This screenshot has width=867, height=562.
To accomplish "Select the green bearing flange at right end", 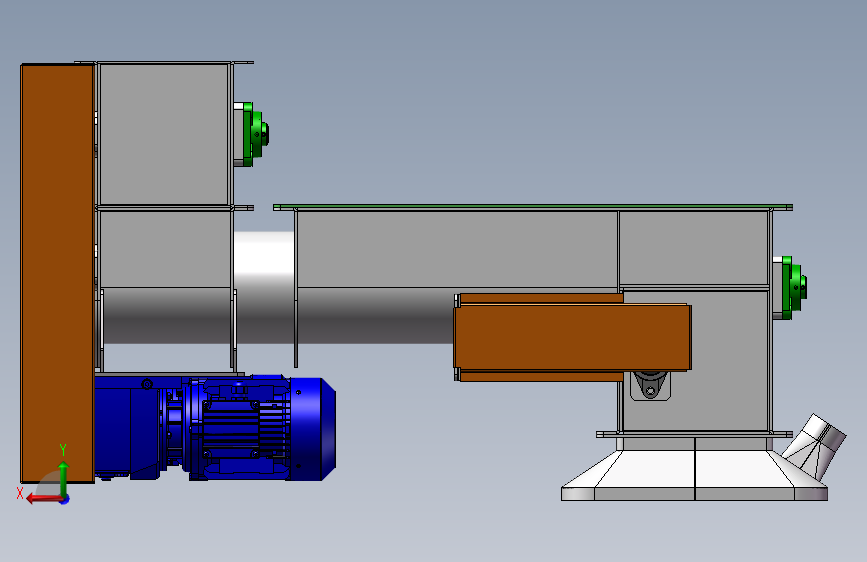I will tap(794, 288).
